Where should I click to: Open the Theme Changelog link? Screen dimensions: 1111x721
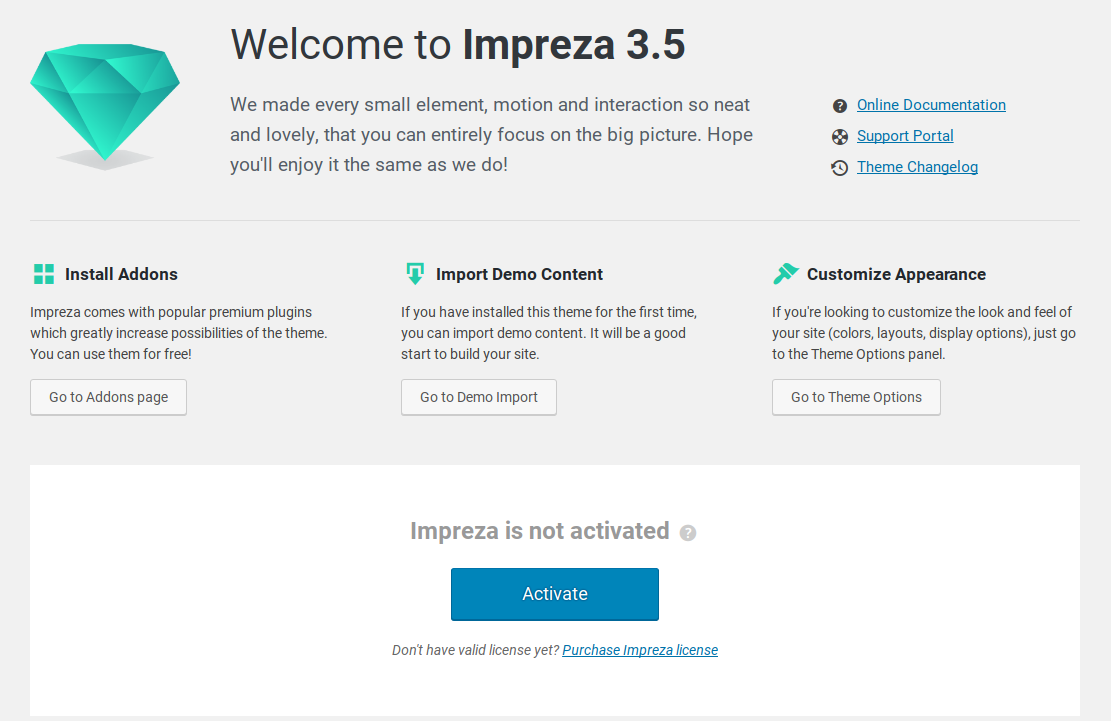(x=916, y=166)
